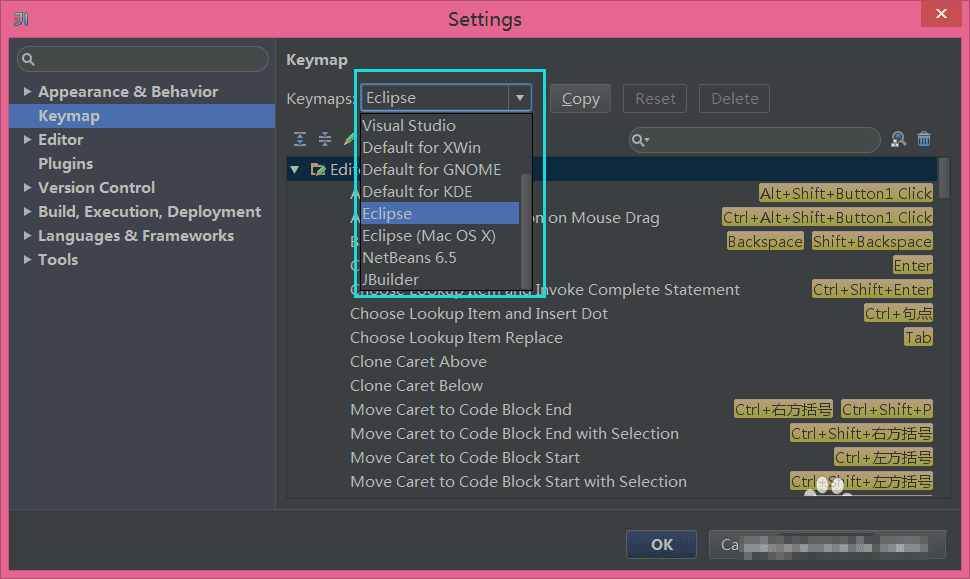Click the search magnifier in actions filter
This screenshot has width=970, height=579.
click(x=640, y=140)
